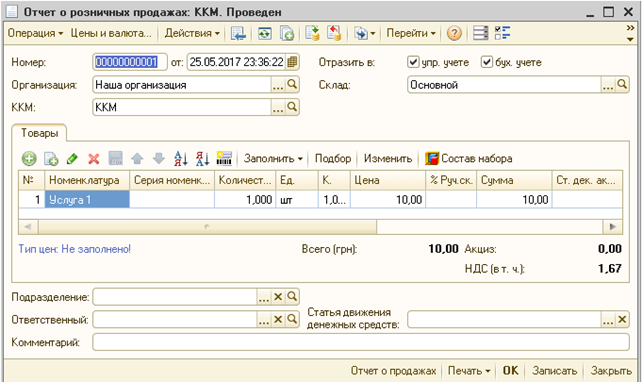
Task: Click the Сумма column header
Action: [514, 180]
